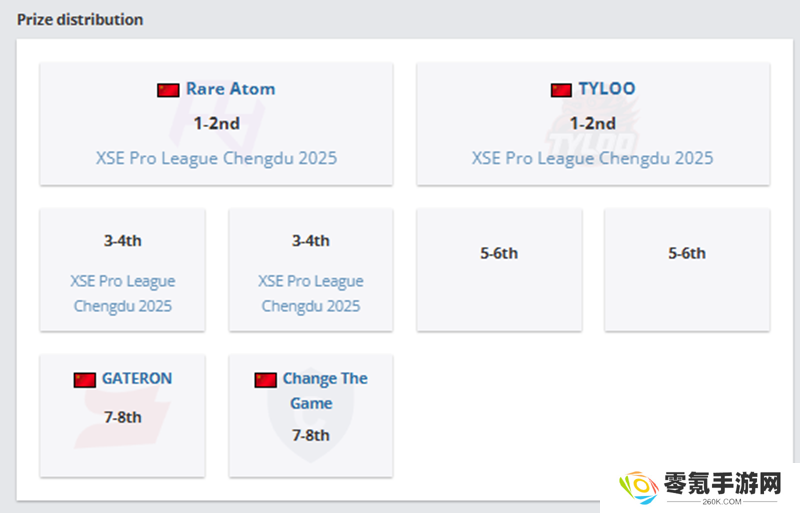
Task: Open XSE Pro League link under TYLOO
Action: click(x=592, y=158)
